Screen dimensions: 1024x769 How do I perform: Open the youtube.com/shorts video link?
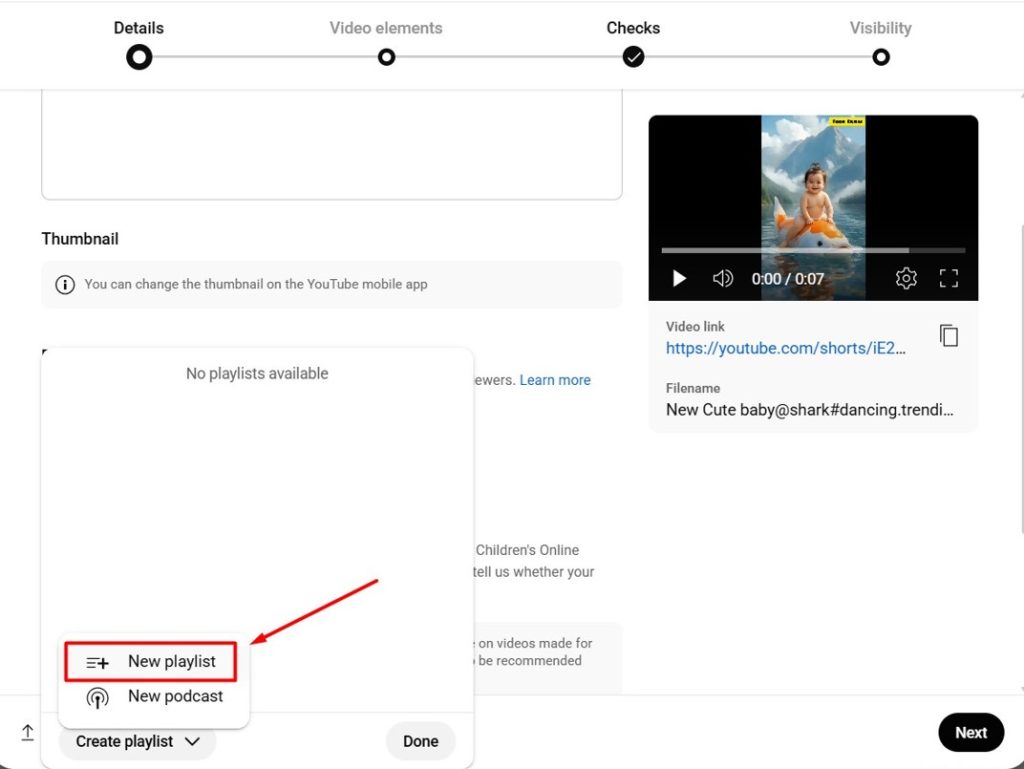[786, 349]
